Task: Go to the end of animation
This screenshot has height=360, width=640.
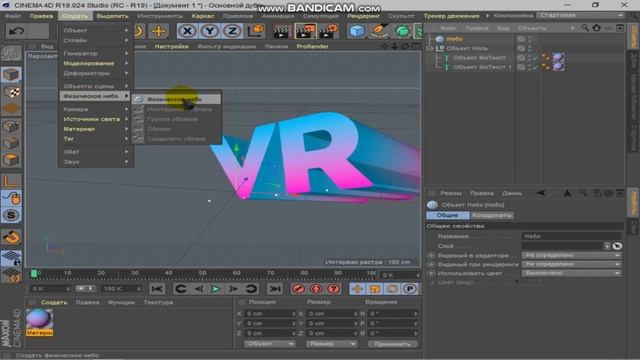Action: pos(275,289)
